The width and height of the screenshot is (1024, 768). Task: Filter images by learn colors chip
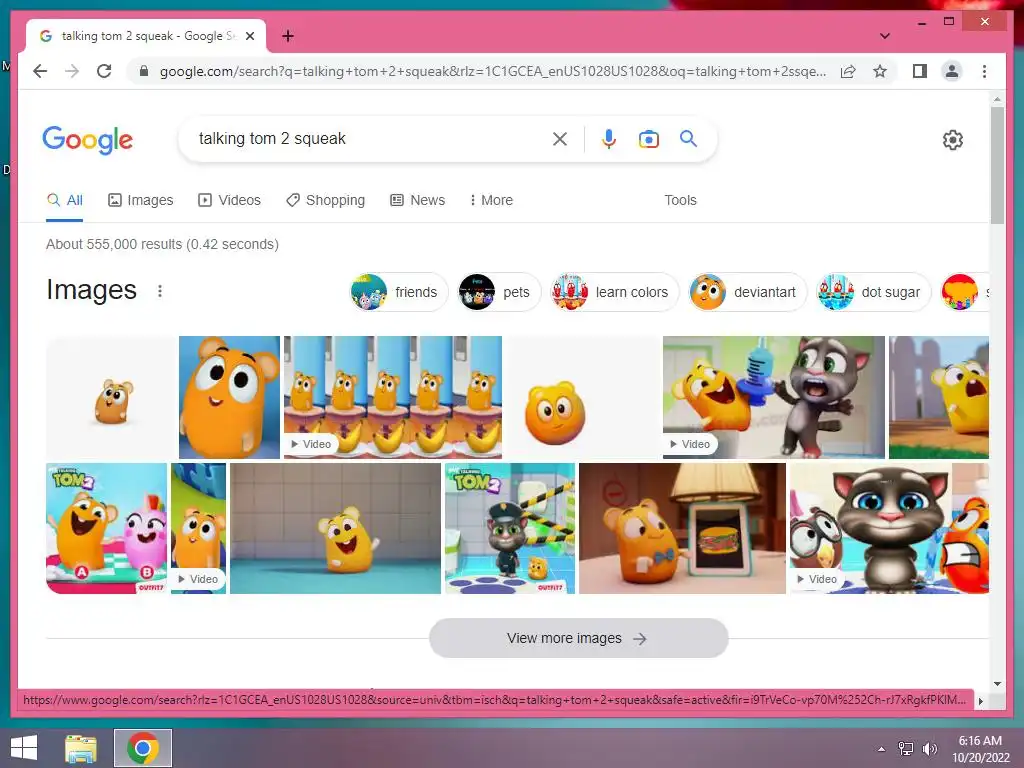tap(614, 292)
